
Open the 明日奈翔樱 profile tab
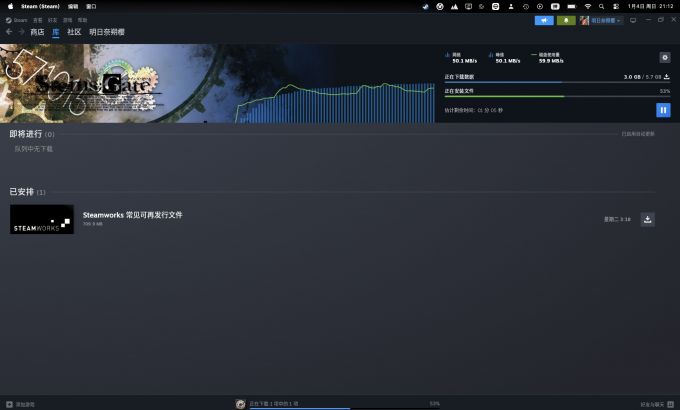(x=107, y=32)
